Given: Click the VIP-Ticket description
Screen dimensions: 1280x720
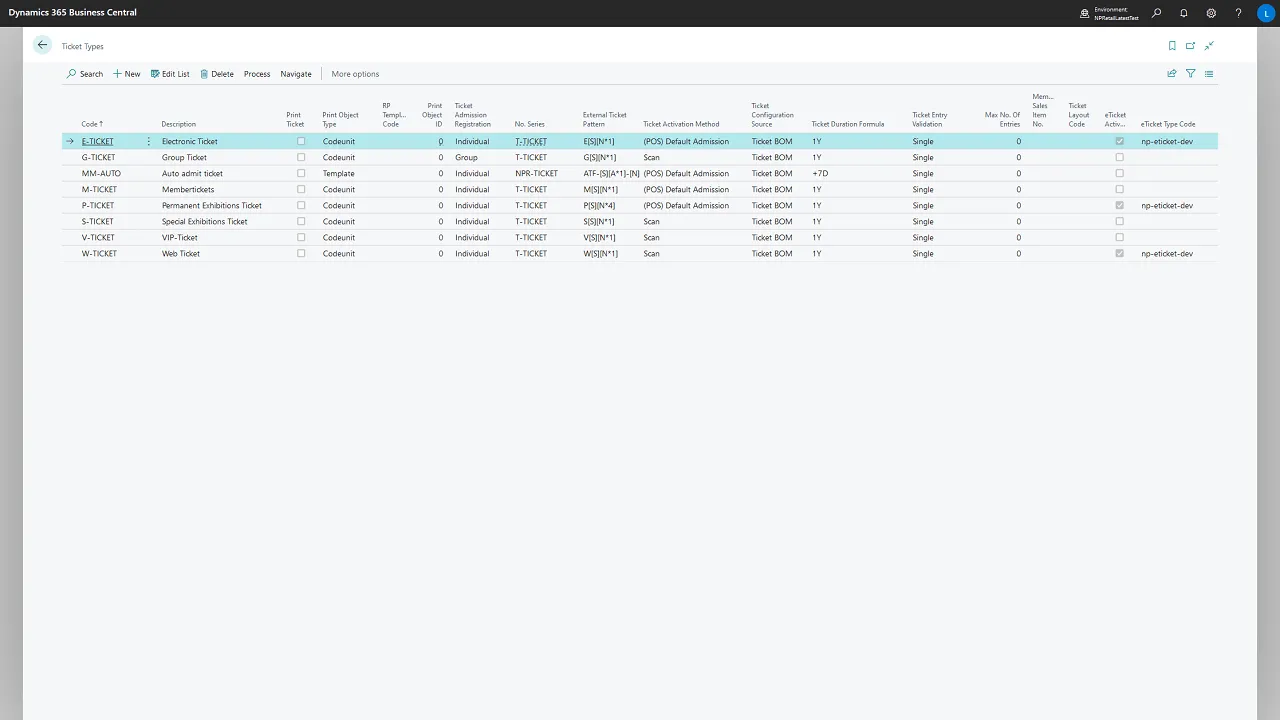Looking at the screenshot, I should [x=180, y=238].
